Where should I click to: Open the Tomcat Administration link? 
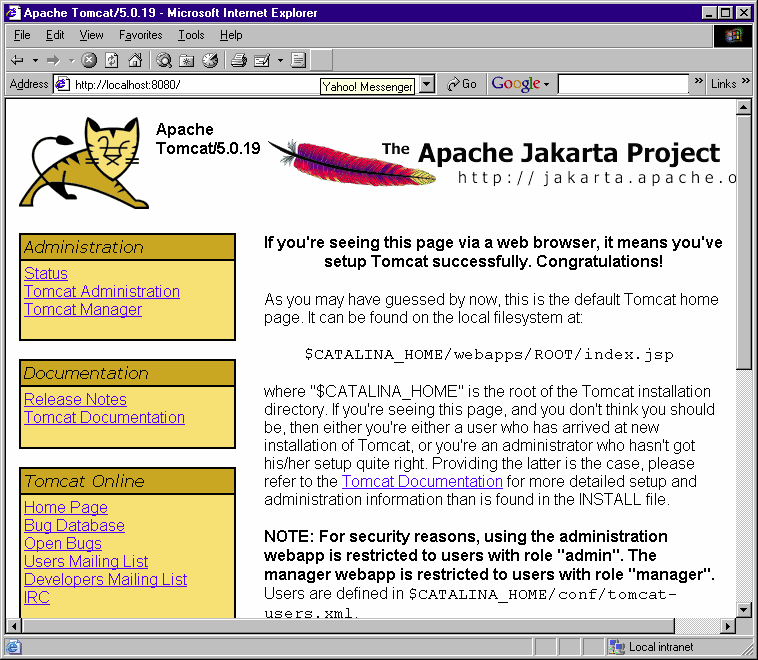coord(102,291)
